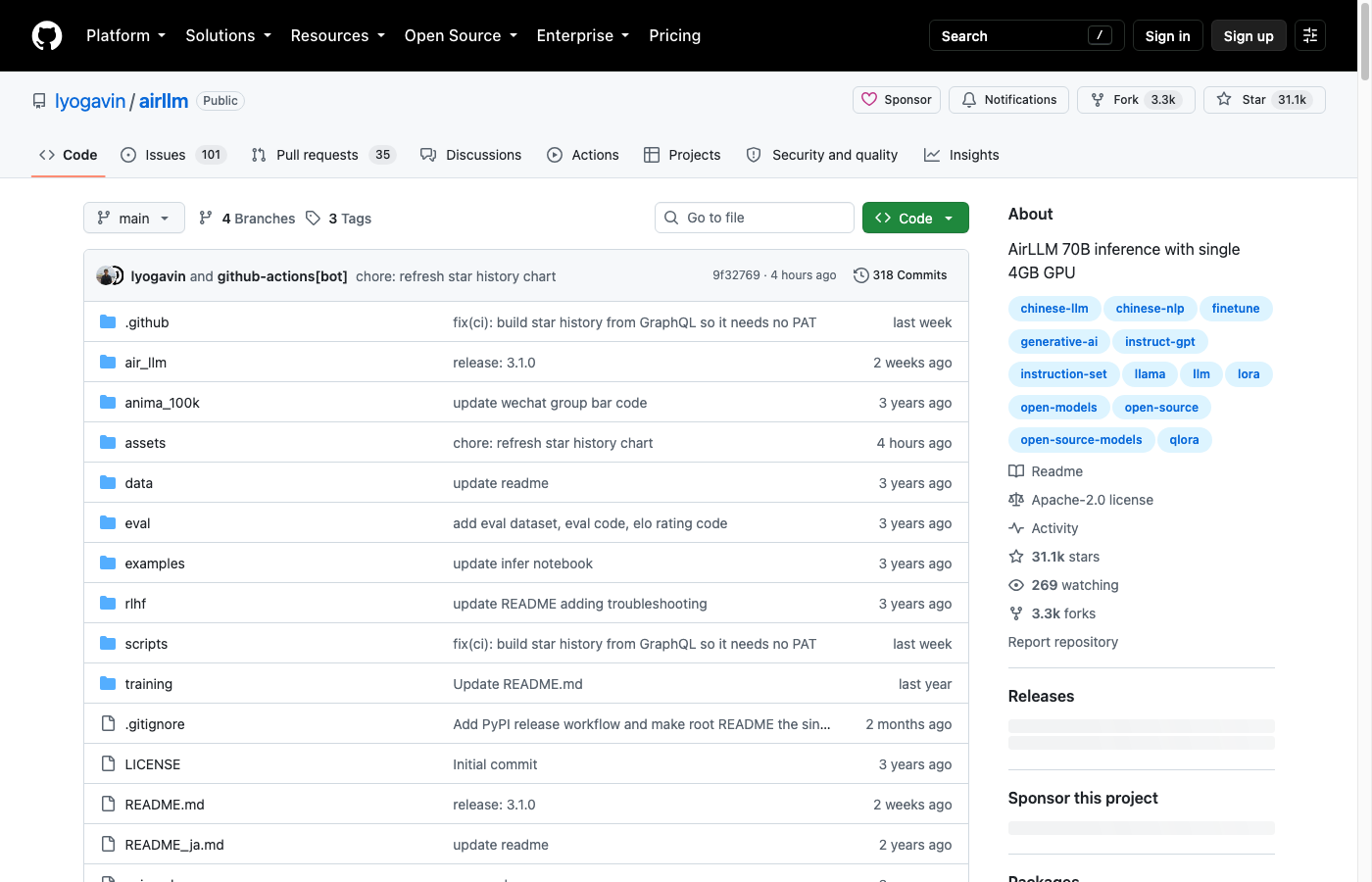
Task: Open the Open Source navigation menu
Action: [461, 35]
